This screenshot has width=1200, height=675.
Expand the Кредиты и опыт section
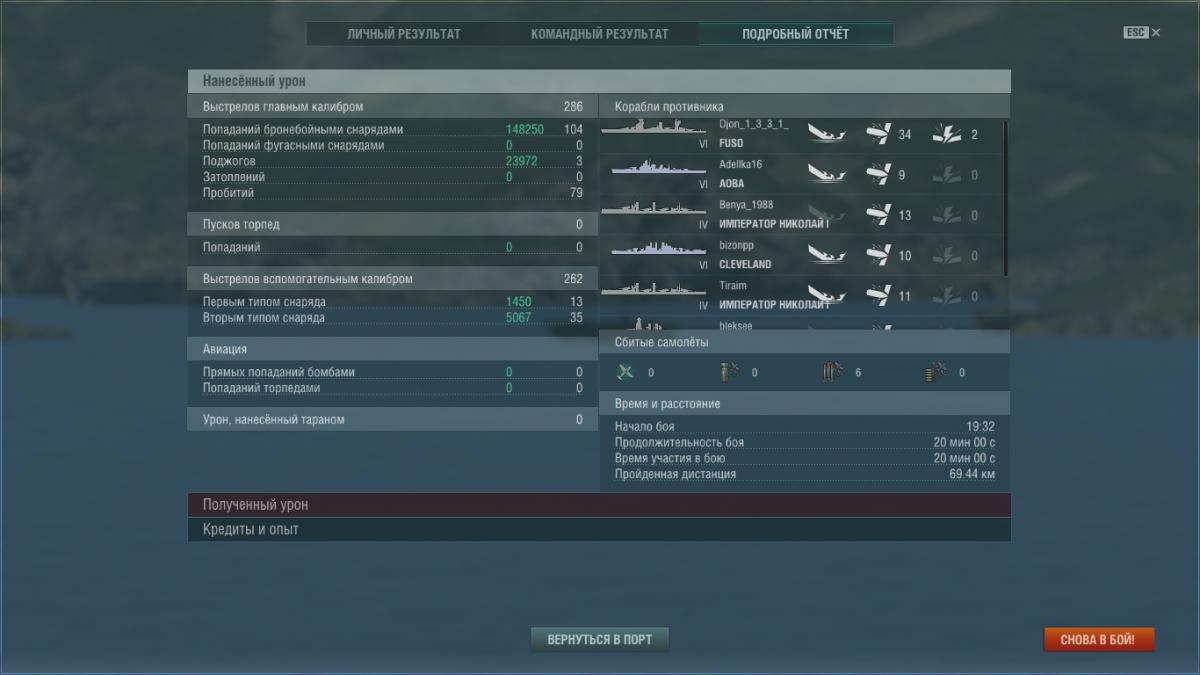point(598,529)
